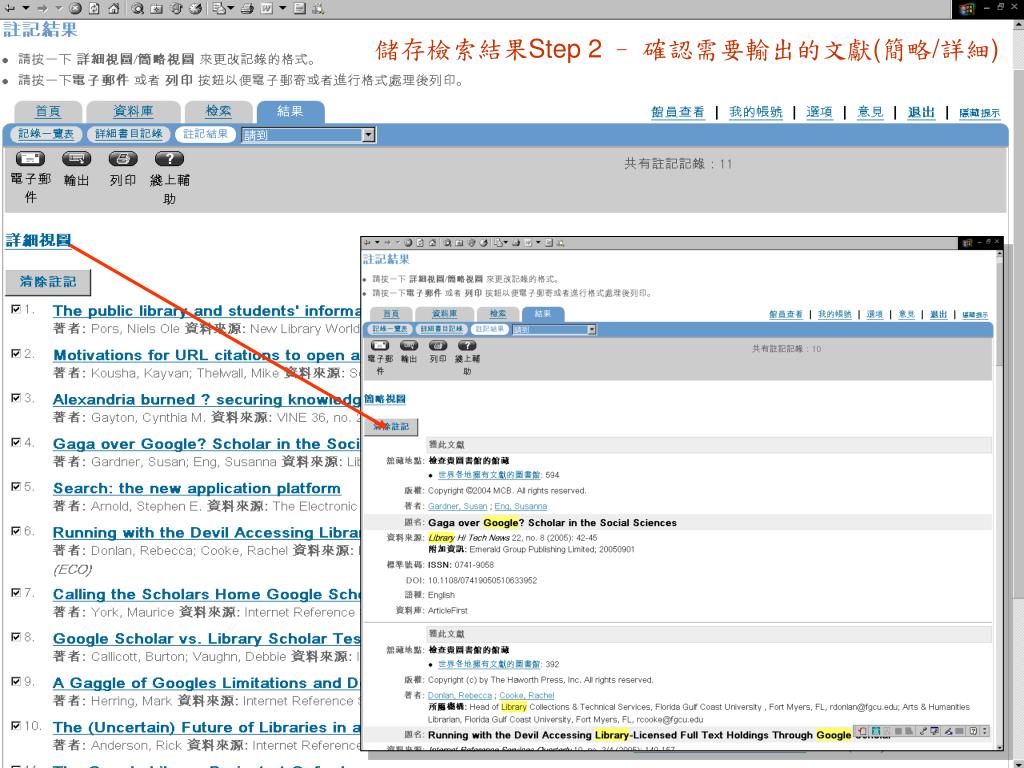
Task: Expand the Forward button history arrow in the main toolbar
Action: [x=59, y=8]
